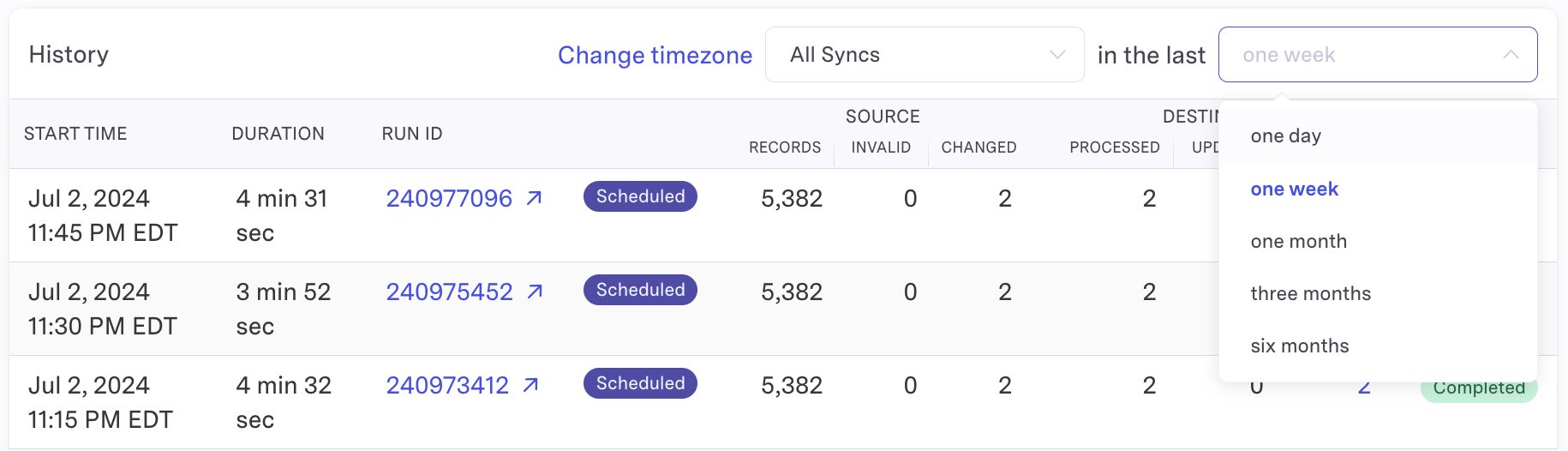
Task: Click the START TIME column header
Action: 75,134
